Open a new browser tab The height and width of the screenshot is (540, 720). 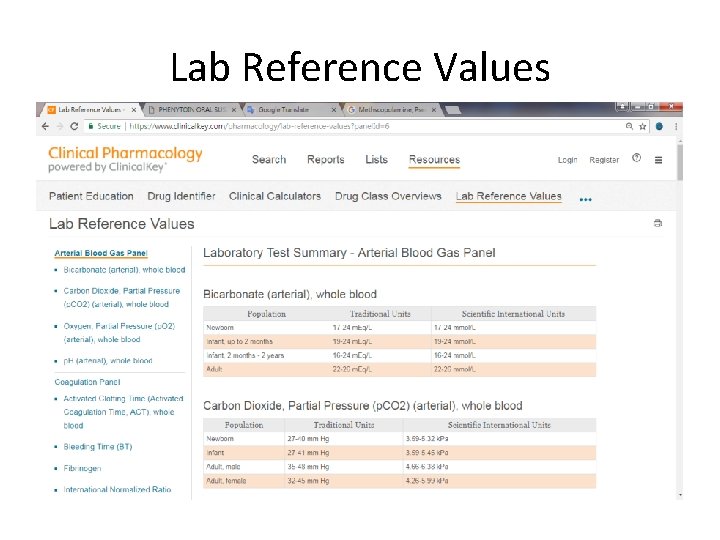click(x=453, y=110)
